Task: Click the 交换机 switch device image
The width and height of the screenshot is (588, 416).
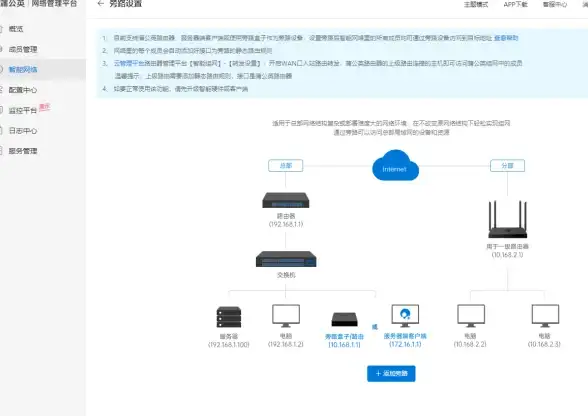Action: point(286,259)
